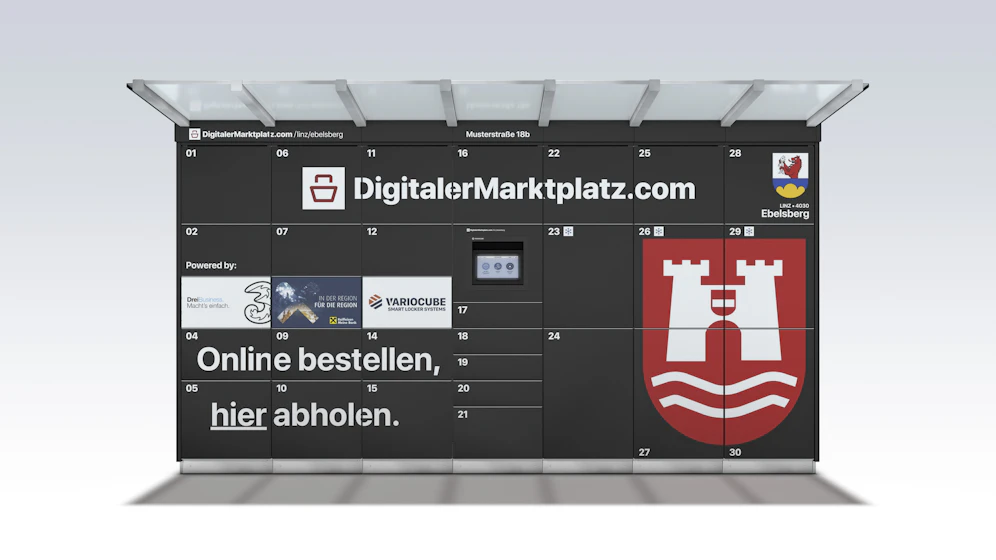This screenshot has height=560, width=996.
Task: Select locker number 22
Action: pos(554,153)
